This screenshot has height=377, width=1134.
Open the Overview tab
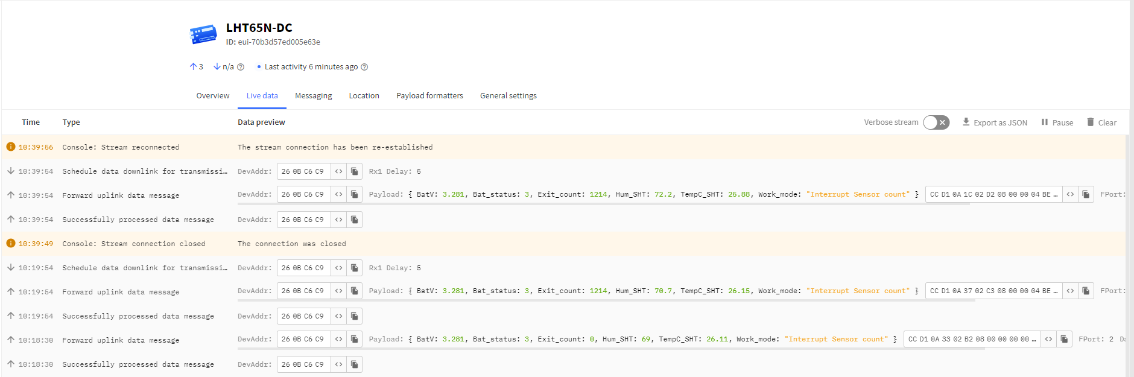tap(213, 96)
